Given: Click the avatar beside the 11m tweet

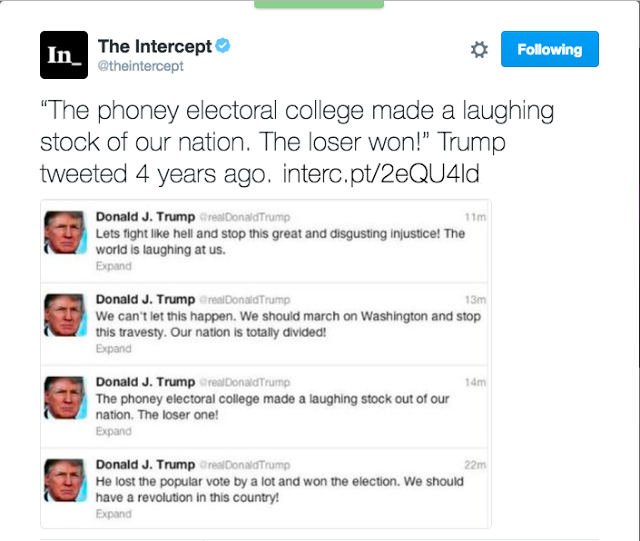Looking at the screenshot, I should [65, 234].
